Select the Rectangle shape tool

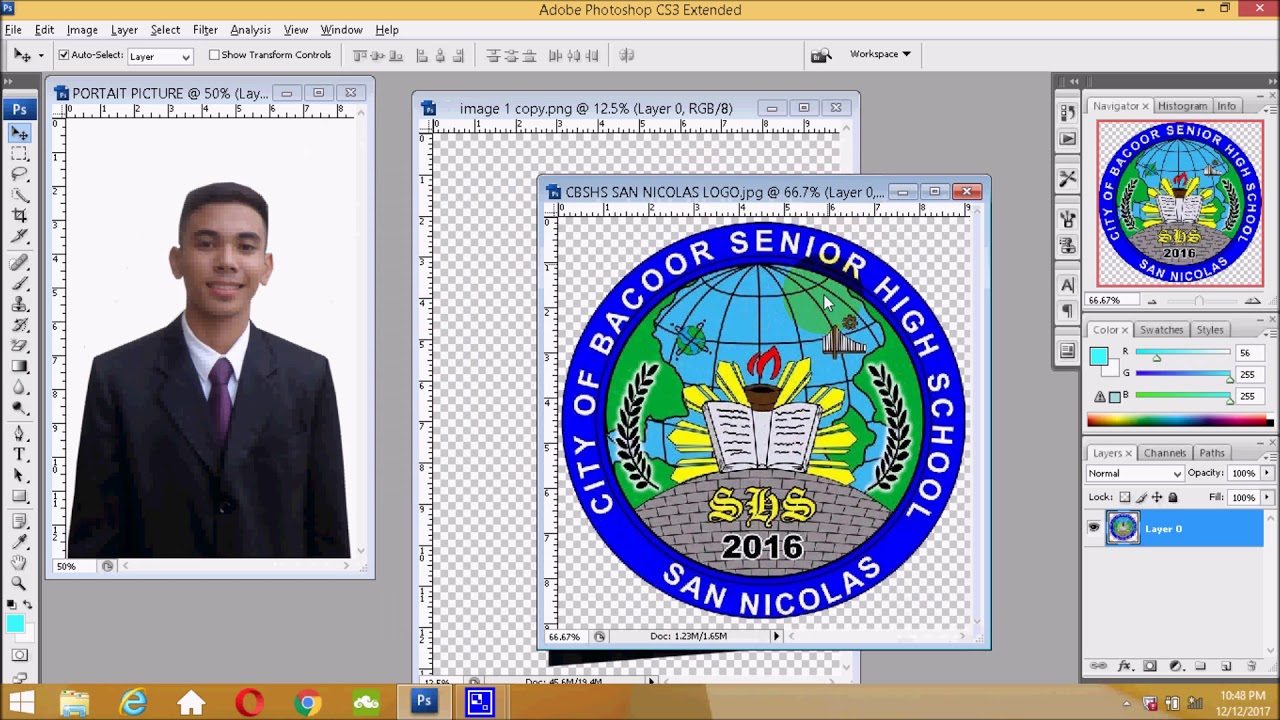click(20, 496)
